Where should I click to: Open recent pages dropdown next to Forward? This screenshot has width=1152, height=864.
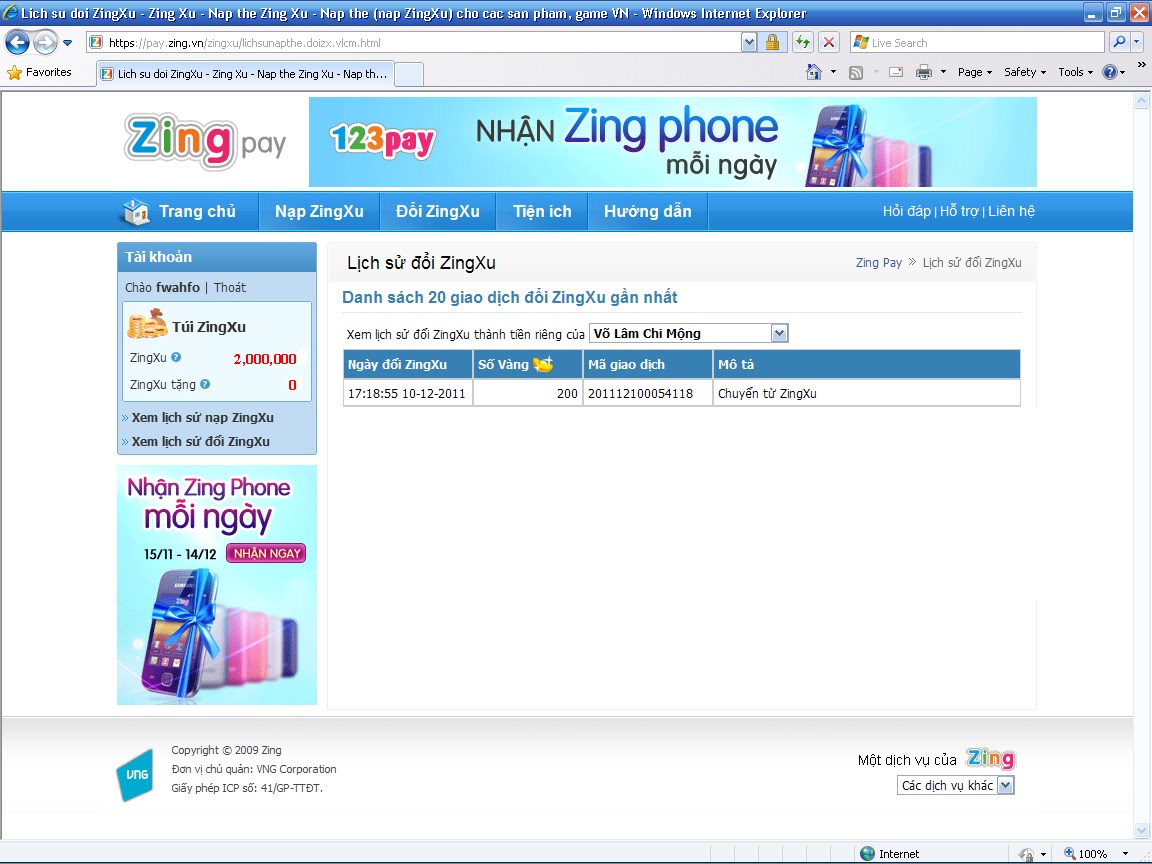coord(68,43)
